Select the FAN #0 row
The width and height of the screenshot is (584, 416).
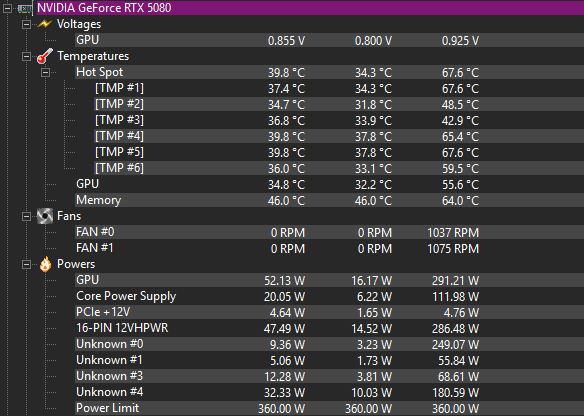click(x=329, y=232)
